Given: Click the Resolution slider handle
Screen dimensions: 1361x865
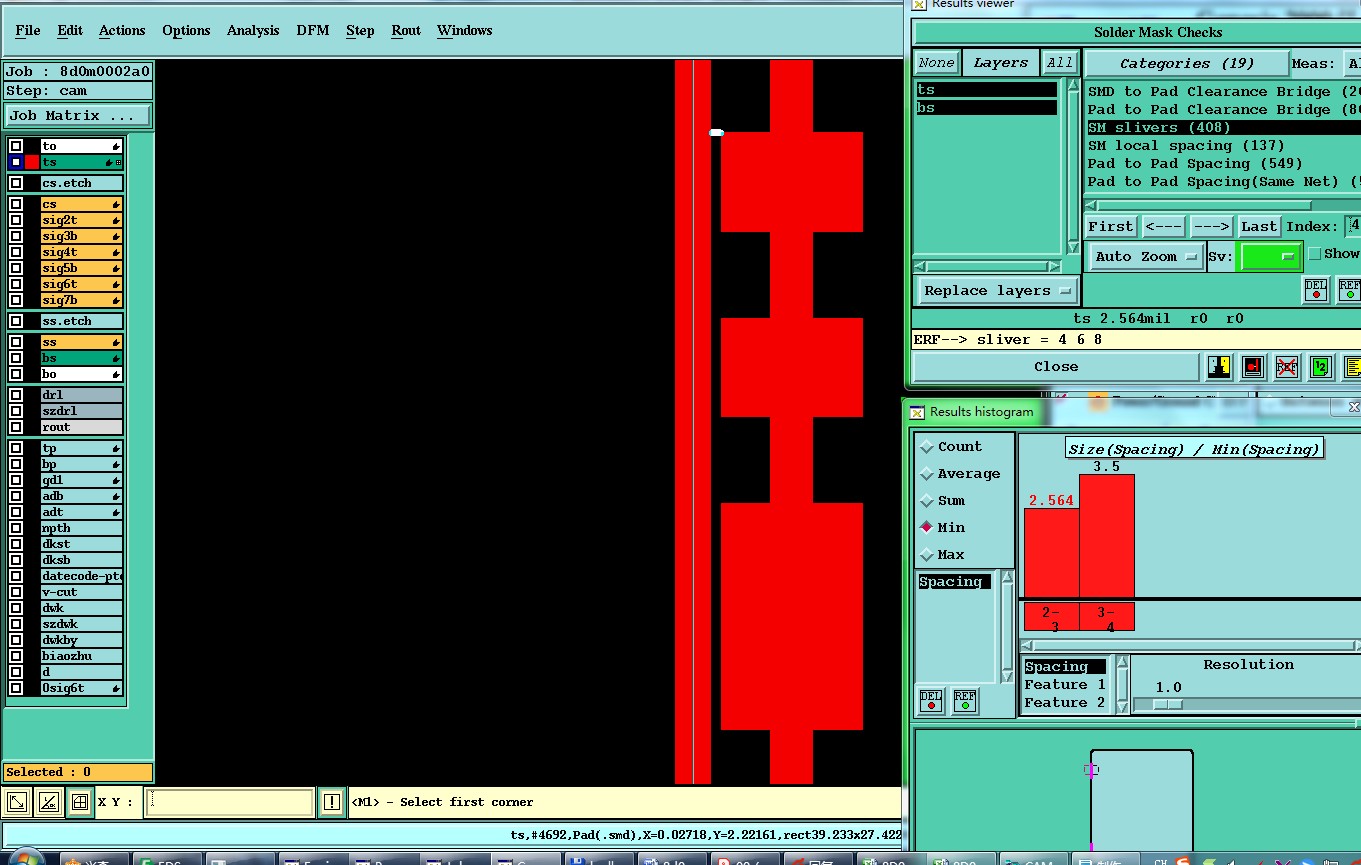Looking at the screenshot, I should click(x=1166, y=704).
